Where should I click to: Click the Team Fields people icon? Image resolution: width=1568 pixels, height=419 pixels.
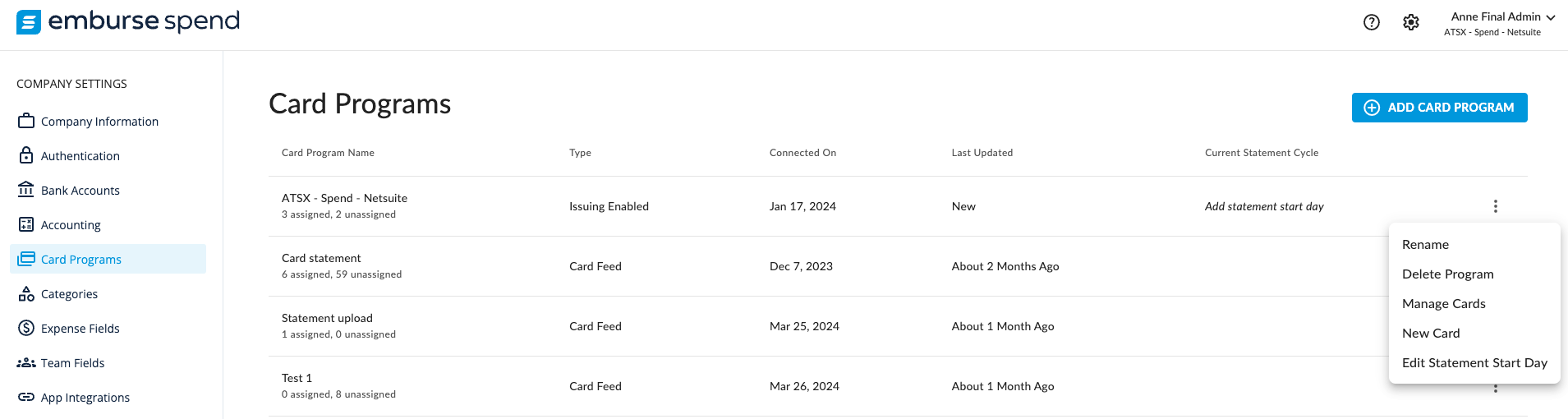click(x=26, y=362)
